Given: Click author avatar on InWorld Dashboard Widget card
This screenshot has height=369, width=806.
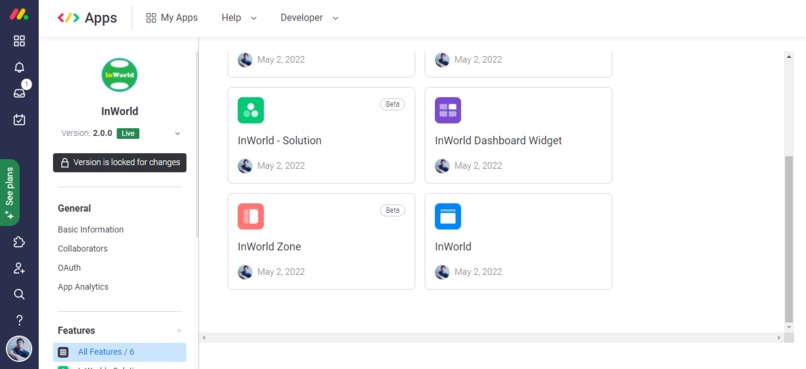Looking at the screenshot, I should [442, 165].
